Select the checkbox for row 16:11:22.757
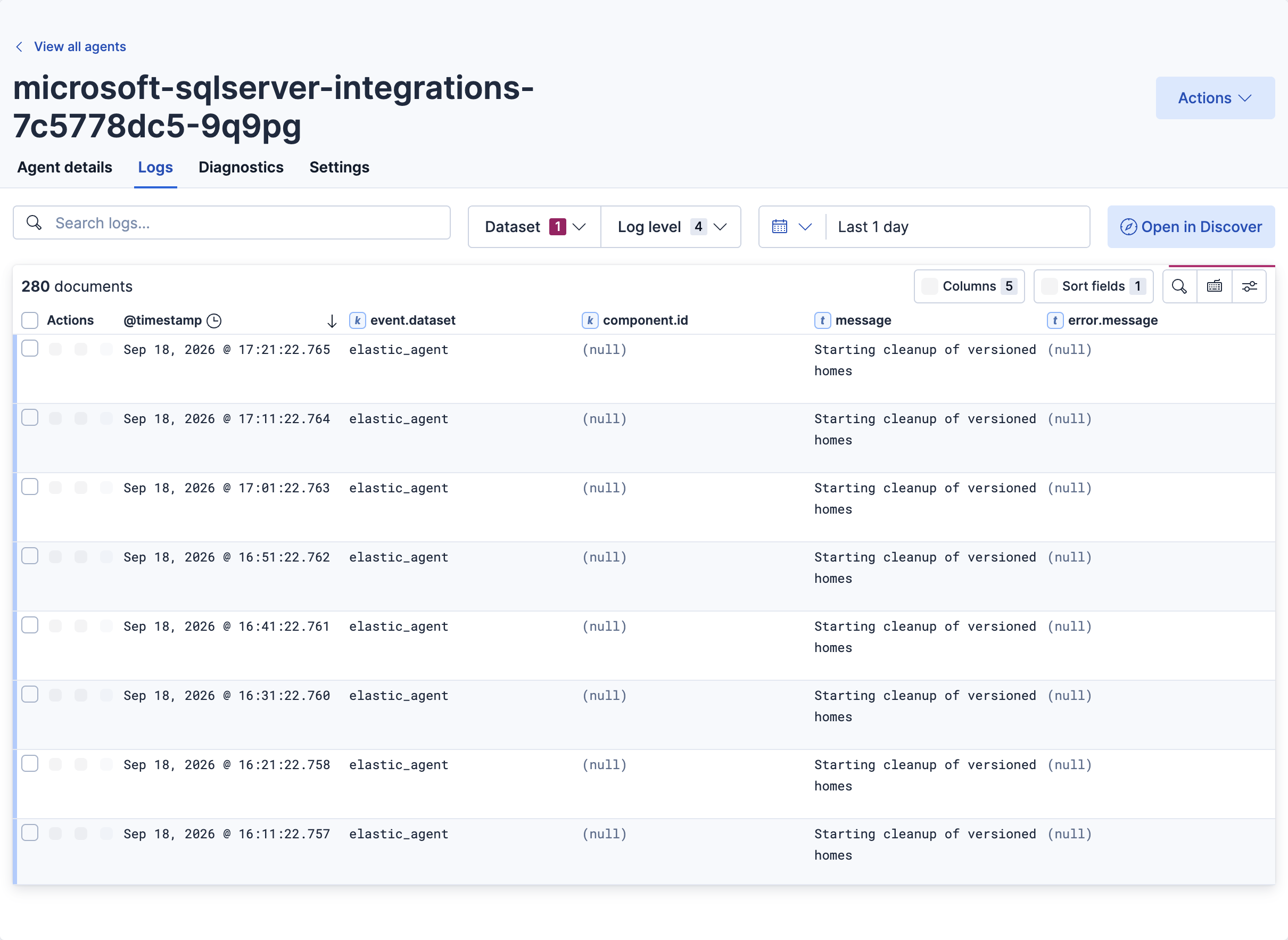Screen dimensions: 1288x940 (30, 833)
